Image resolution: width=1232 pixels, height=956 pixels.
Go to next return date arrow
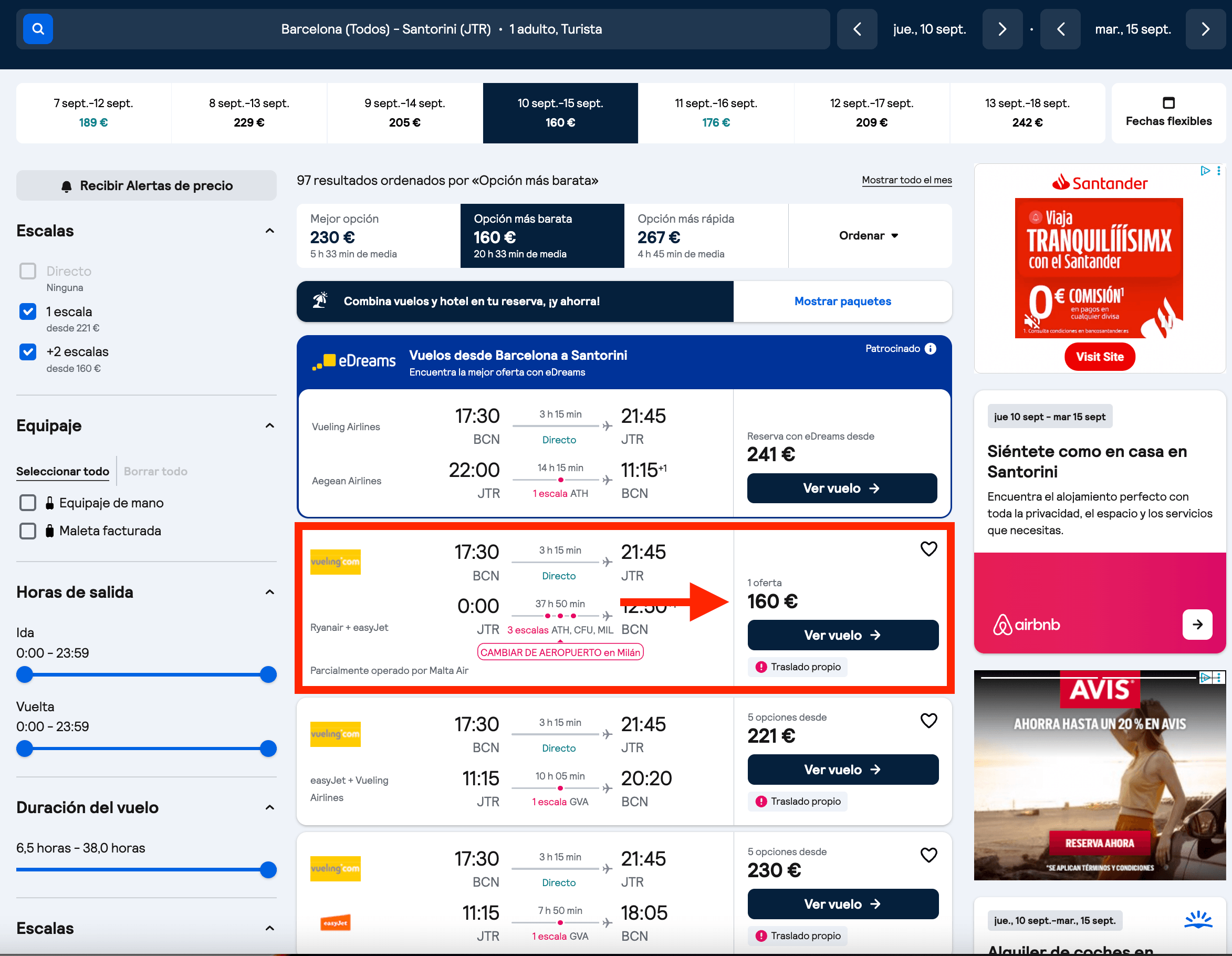tap(1206, 29)
